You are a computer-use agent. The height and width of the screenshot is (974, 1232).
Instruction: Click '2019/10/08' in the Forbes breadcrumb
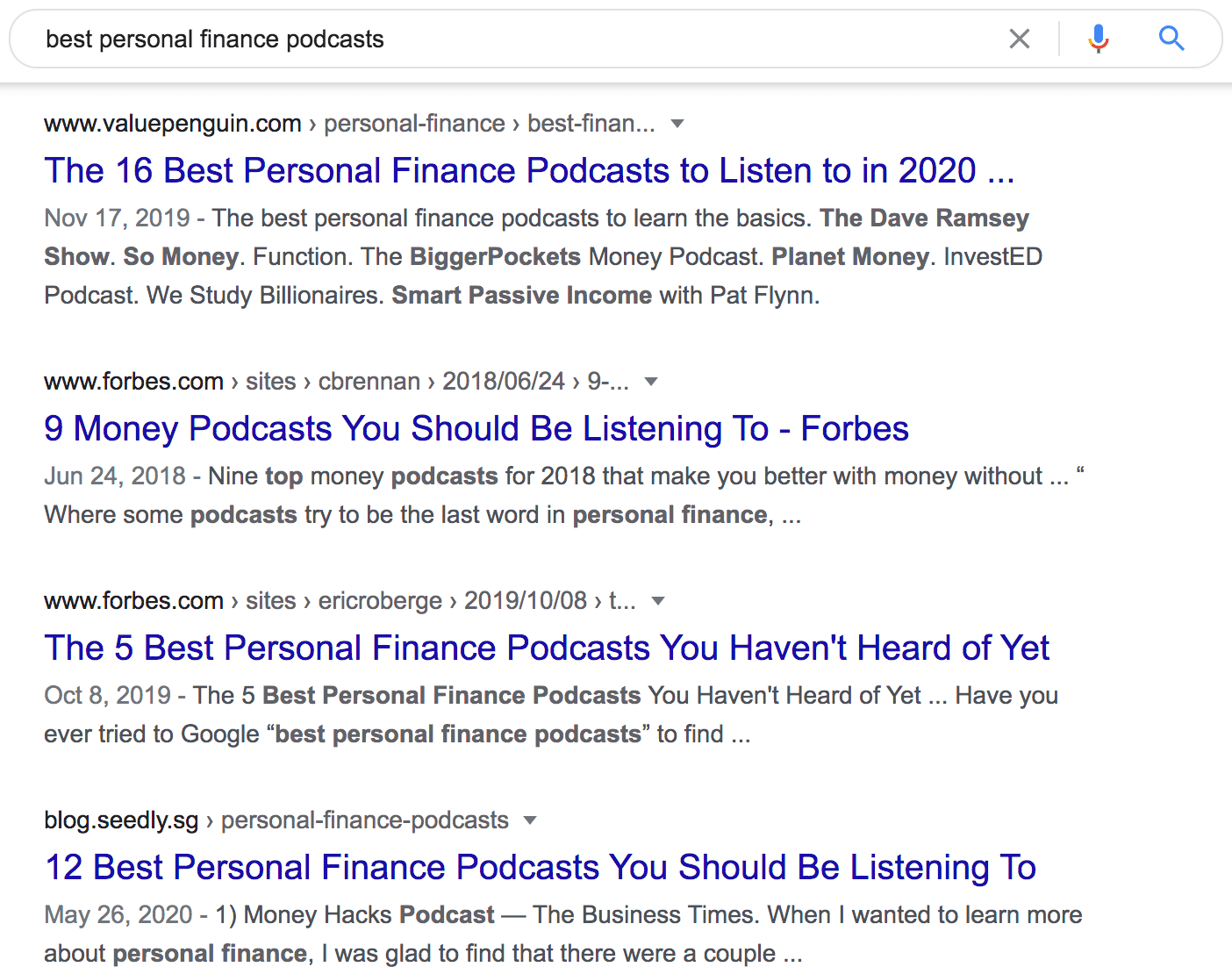pyautogui.click(x=526, y=602)
